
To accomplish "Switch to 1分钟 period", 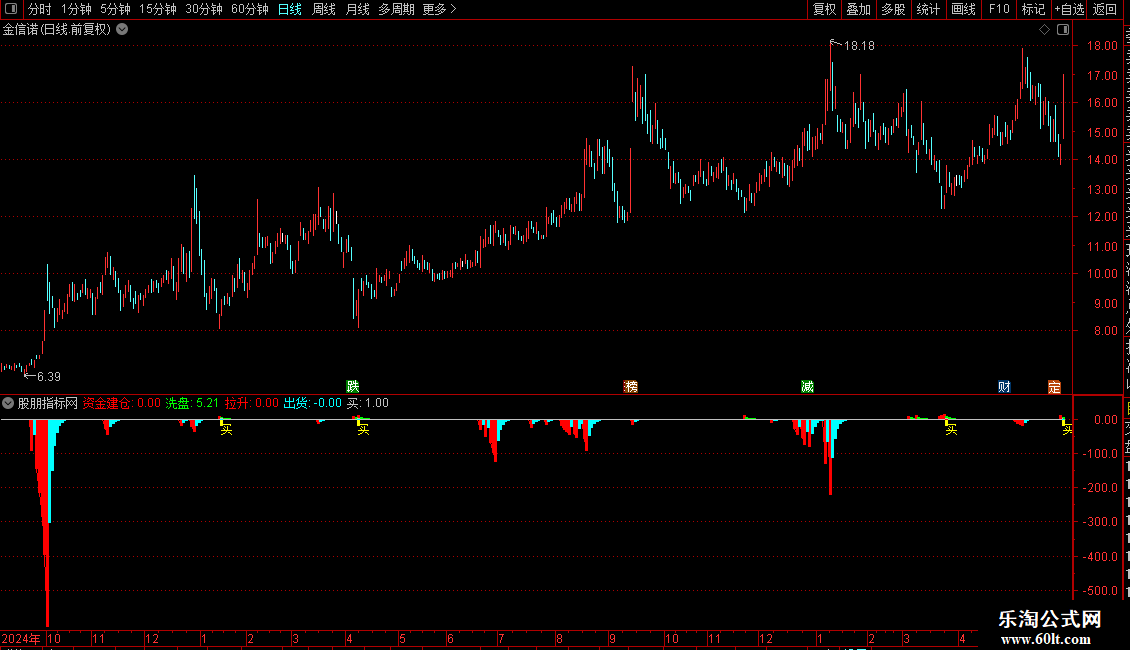I will point(76,9).
